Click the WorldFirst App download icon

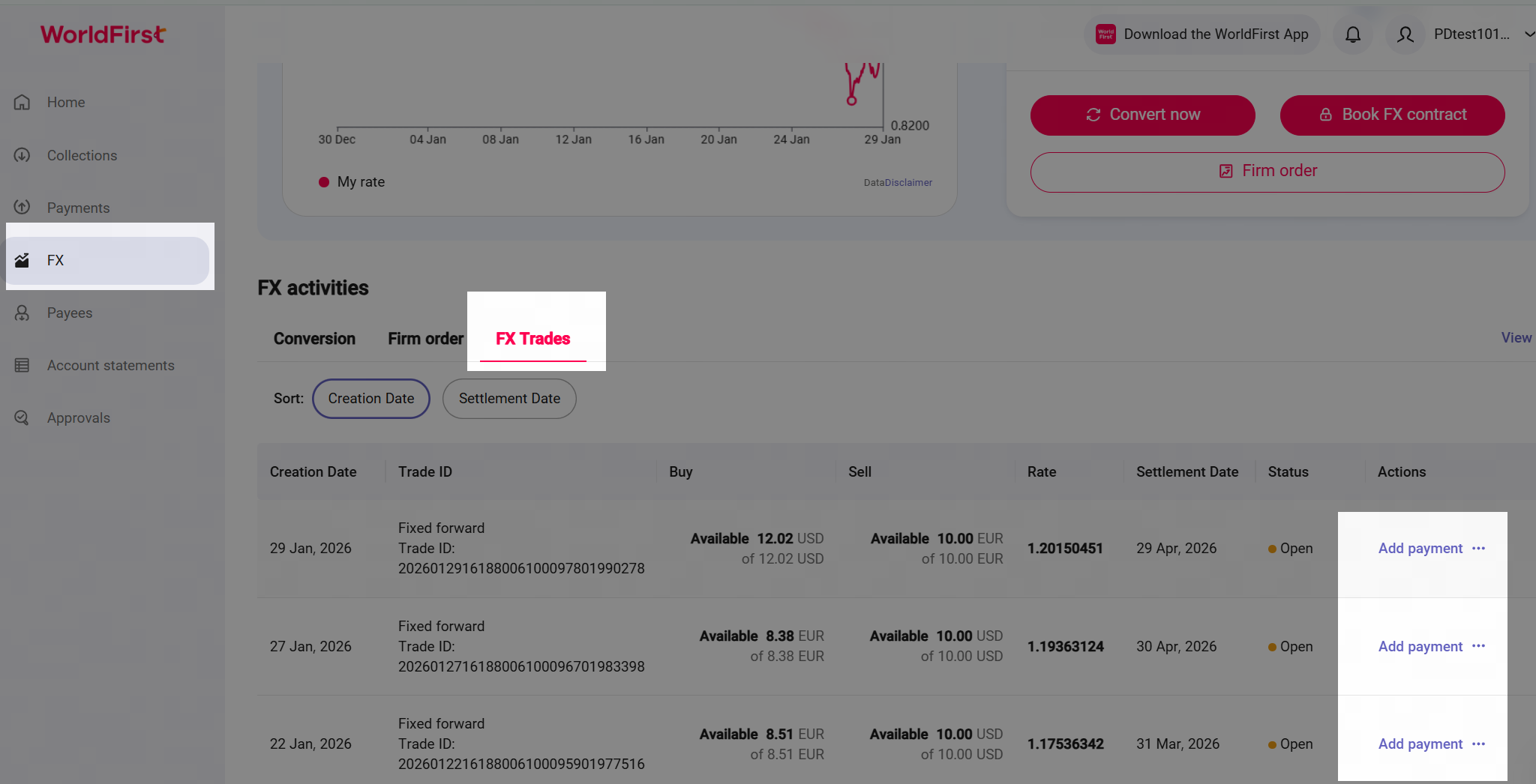1105,34
